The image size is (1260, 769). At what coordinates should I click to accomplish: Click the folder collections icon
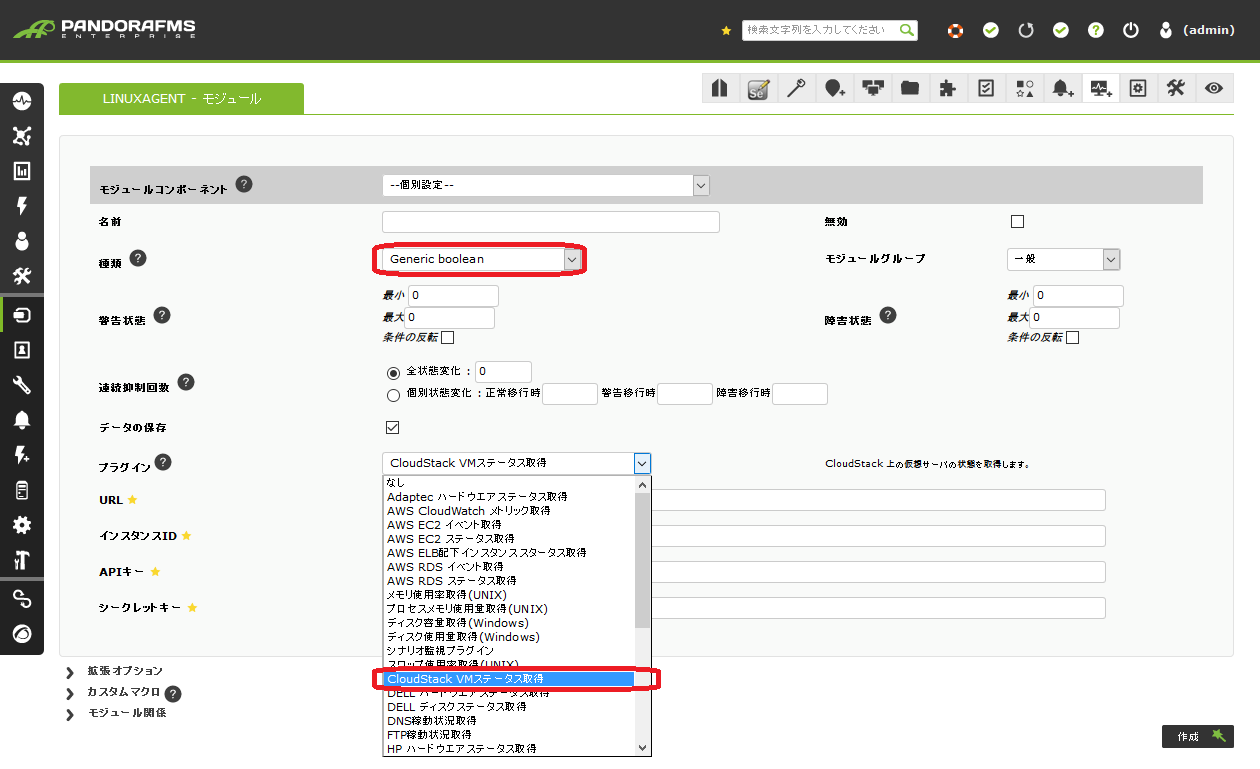(x=910, y=88)
